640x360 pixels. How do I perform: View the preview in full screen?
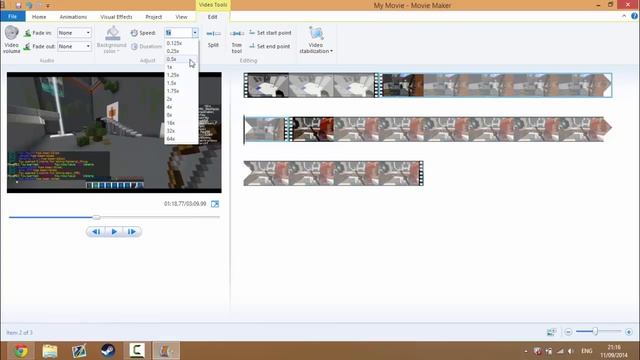(215, 204)
